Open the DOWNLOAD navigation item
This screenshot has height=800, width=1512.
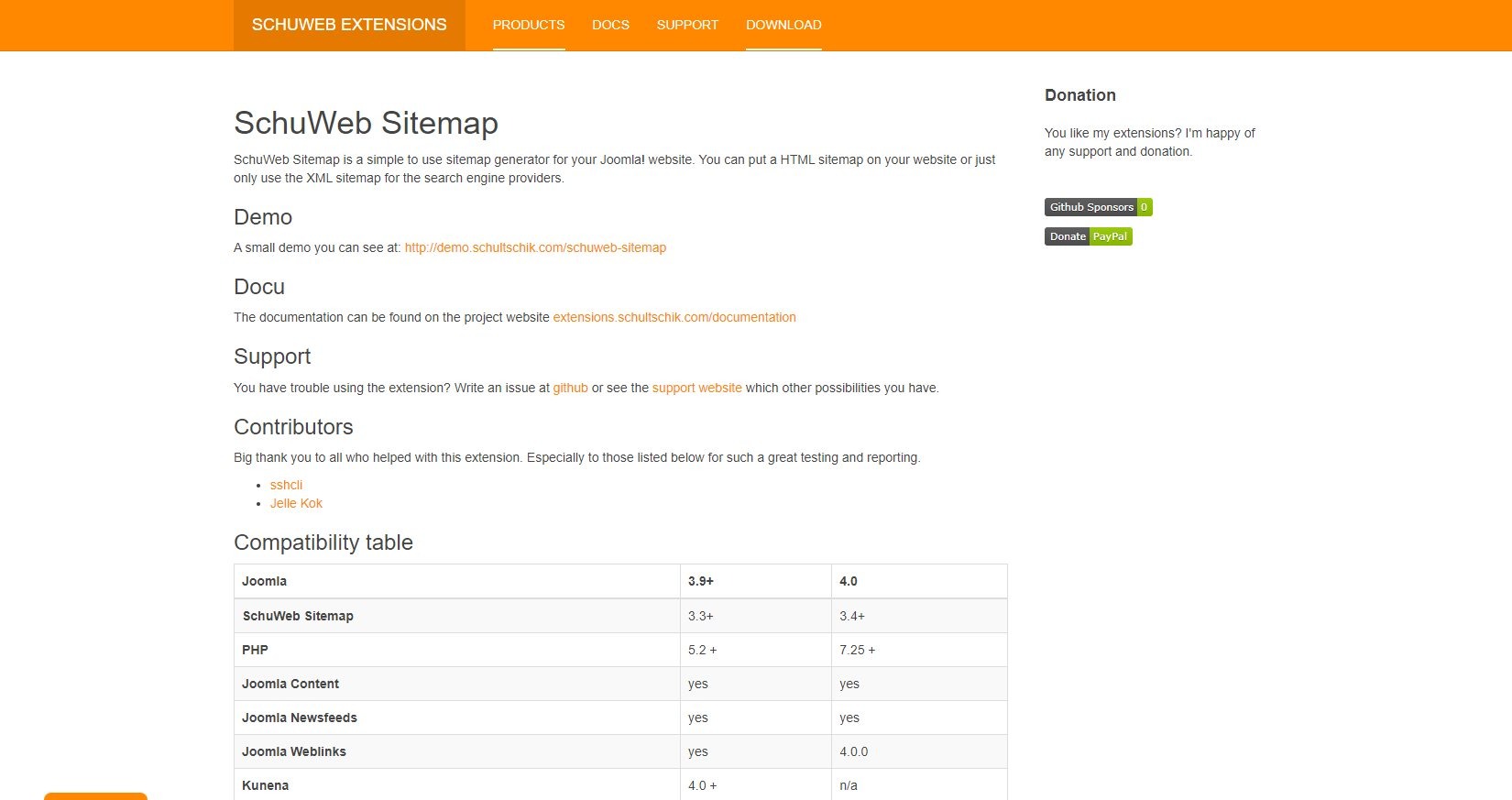click(783, 25)
